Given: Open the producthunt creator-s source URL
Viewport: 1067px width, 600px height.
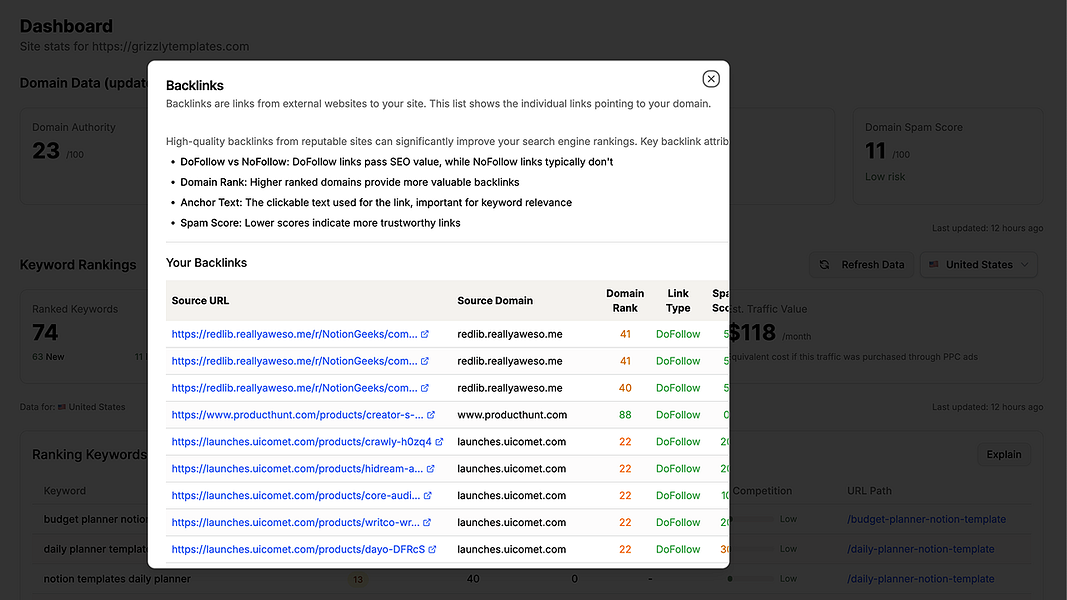Looking at the screenshot, I should pos(296,415).
